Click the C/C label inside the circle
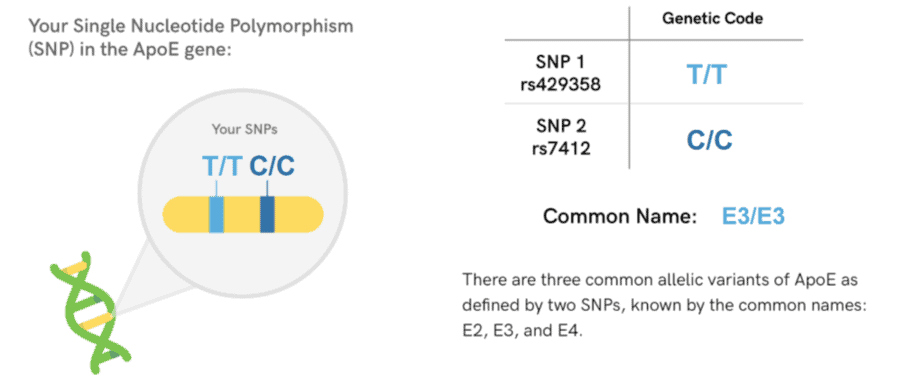 coord(272,167)
